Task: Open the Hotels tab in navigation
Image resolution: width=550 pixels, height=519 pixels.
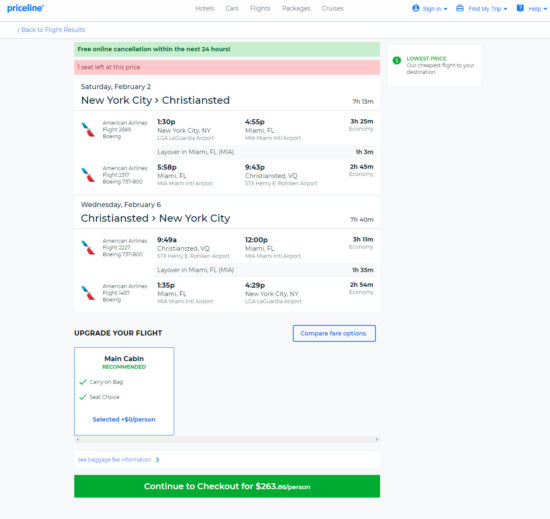Action: point(204,8)
